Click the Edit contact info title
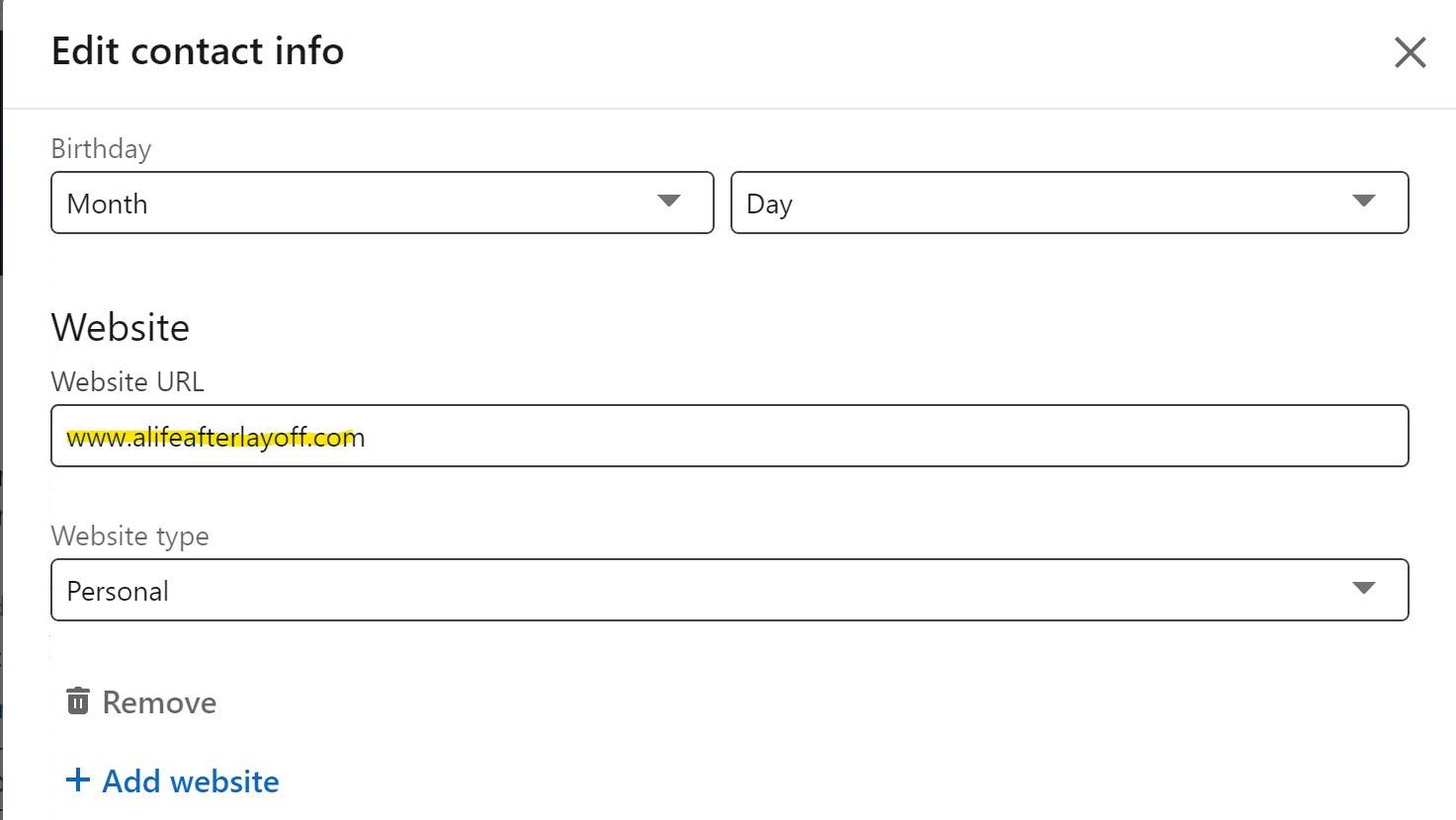 click(x=198, y=51)
